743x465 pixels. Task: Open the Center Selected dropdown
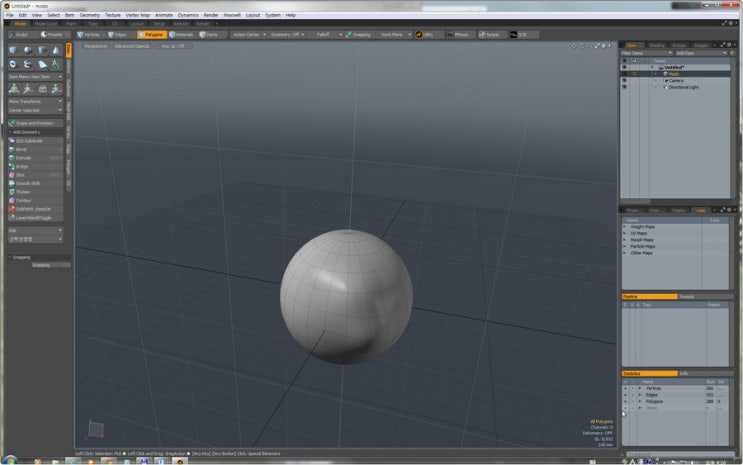[x=36, y=110]
